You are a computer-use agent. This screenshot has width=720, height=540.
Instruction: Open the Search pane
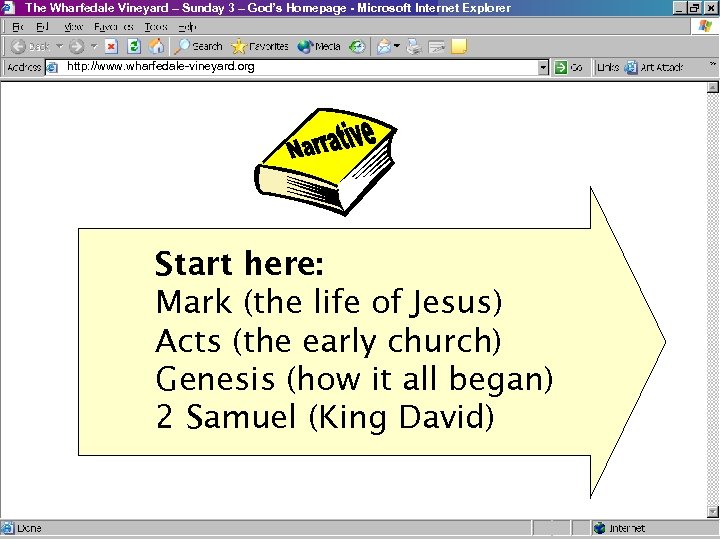point(198,46)
